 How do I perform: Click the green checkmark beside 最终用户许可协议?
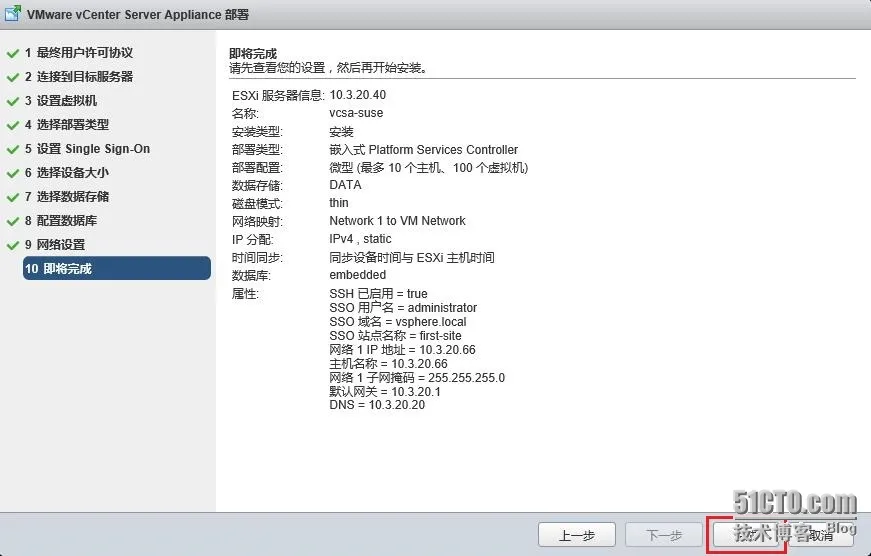coord(13,54)
